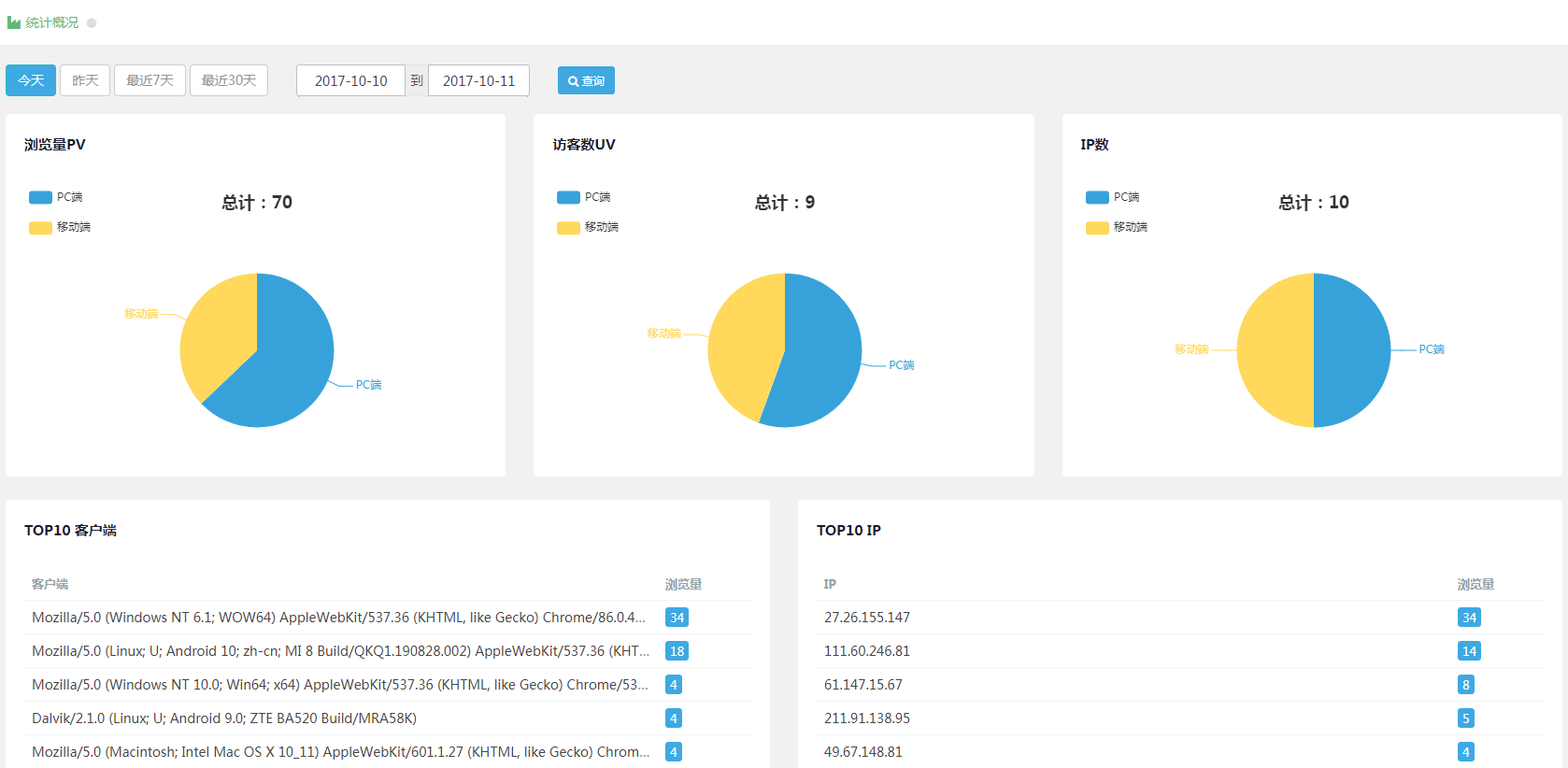Click the 统计概况 chart icon in header

point(14,22)
